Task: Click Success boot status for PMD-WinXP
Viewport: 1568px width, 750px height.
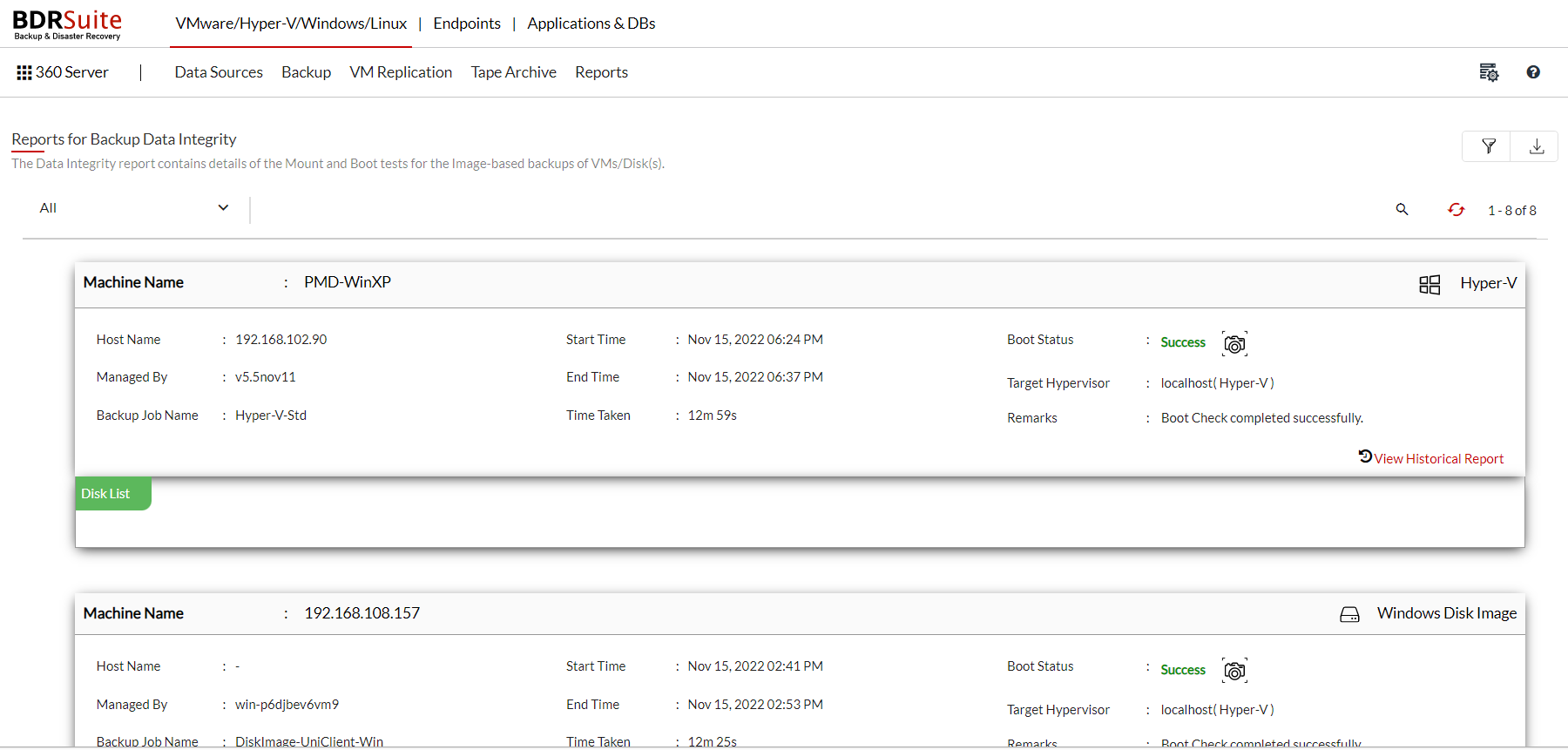Action: [x=1183, y=343]
